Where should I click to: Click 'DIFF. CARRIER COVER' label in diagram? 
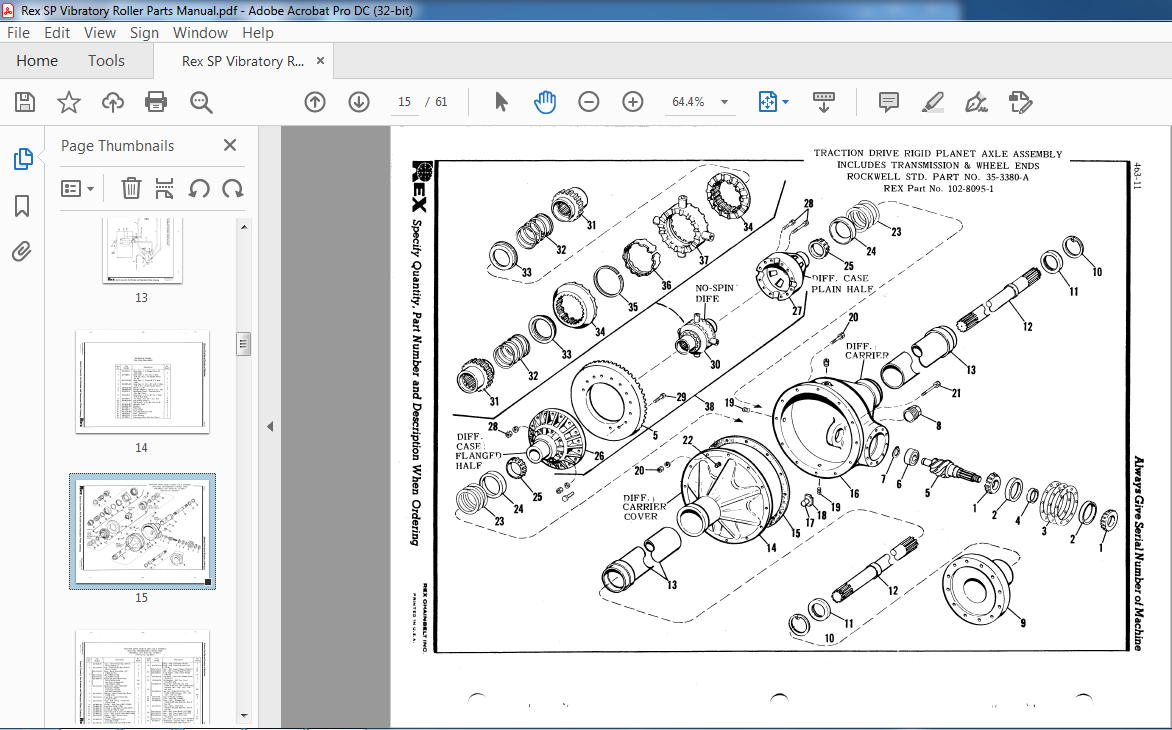(x=644, y=507)
